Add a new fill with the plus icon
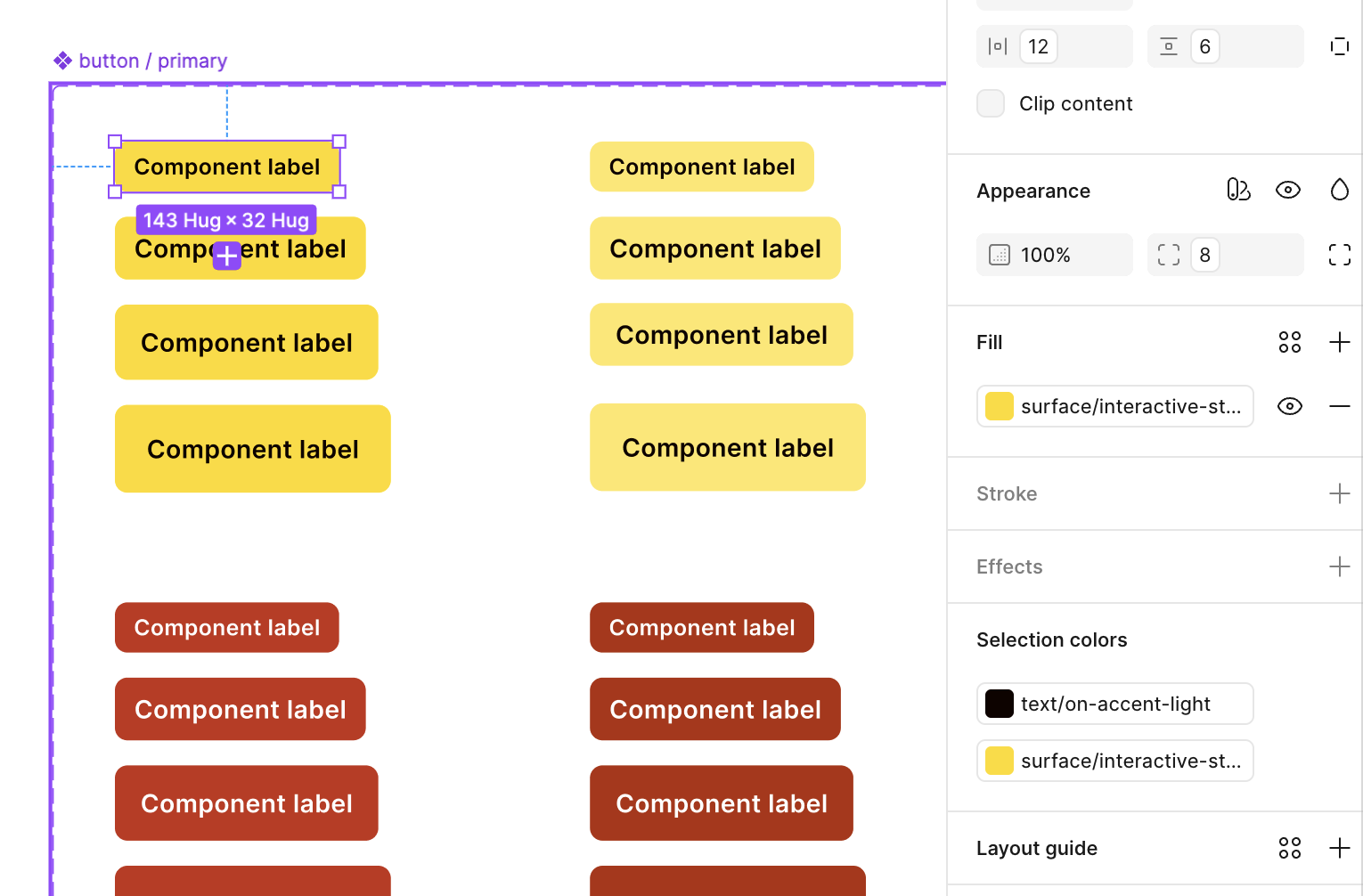Screen dimensions: 1363x896 (x=1339, y=341)
